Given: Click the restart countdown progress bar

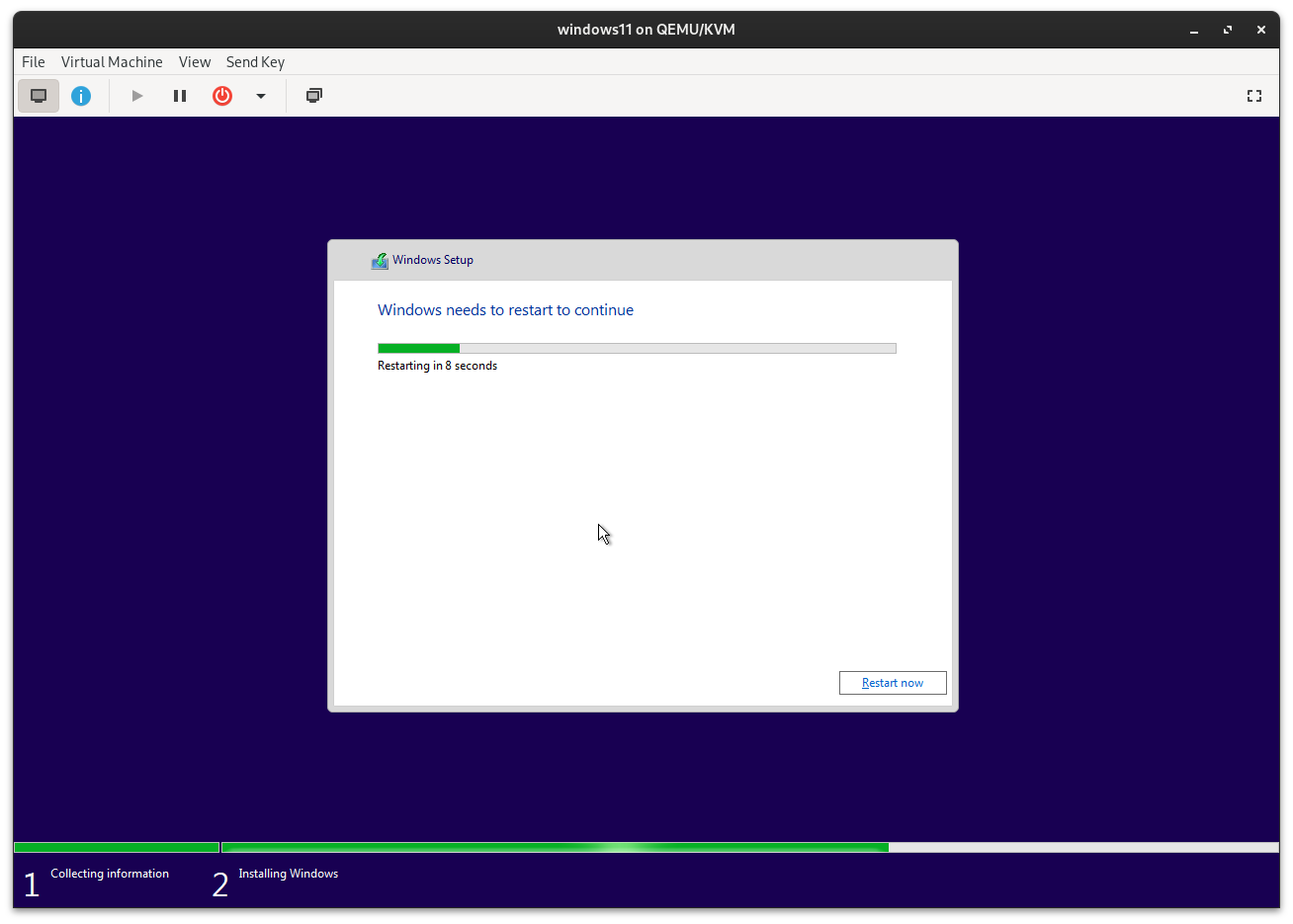Looking at the screenshot, I should click(637, 348).
